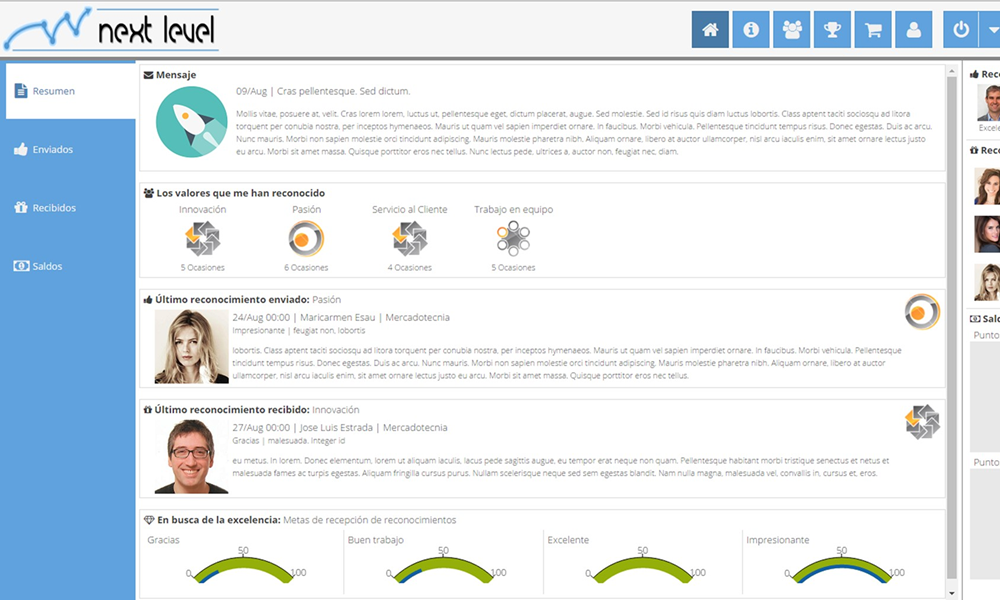Select the Pasión value icon

coord(306,239)
